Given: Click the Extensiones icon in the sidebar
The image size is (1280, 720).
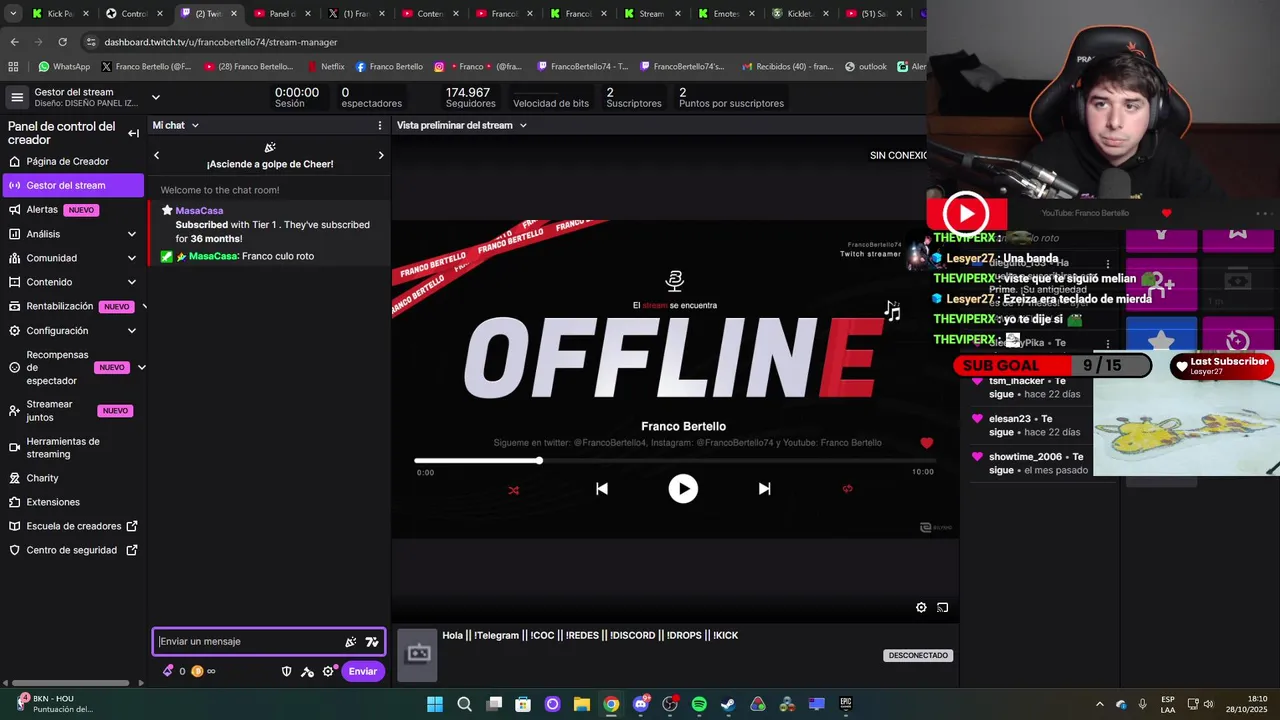Looking at the screenshot, I should [14, 502].
